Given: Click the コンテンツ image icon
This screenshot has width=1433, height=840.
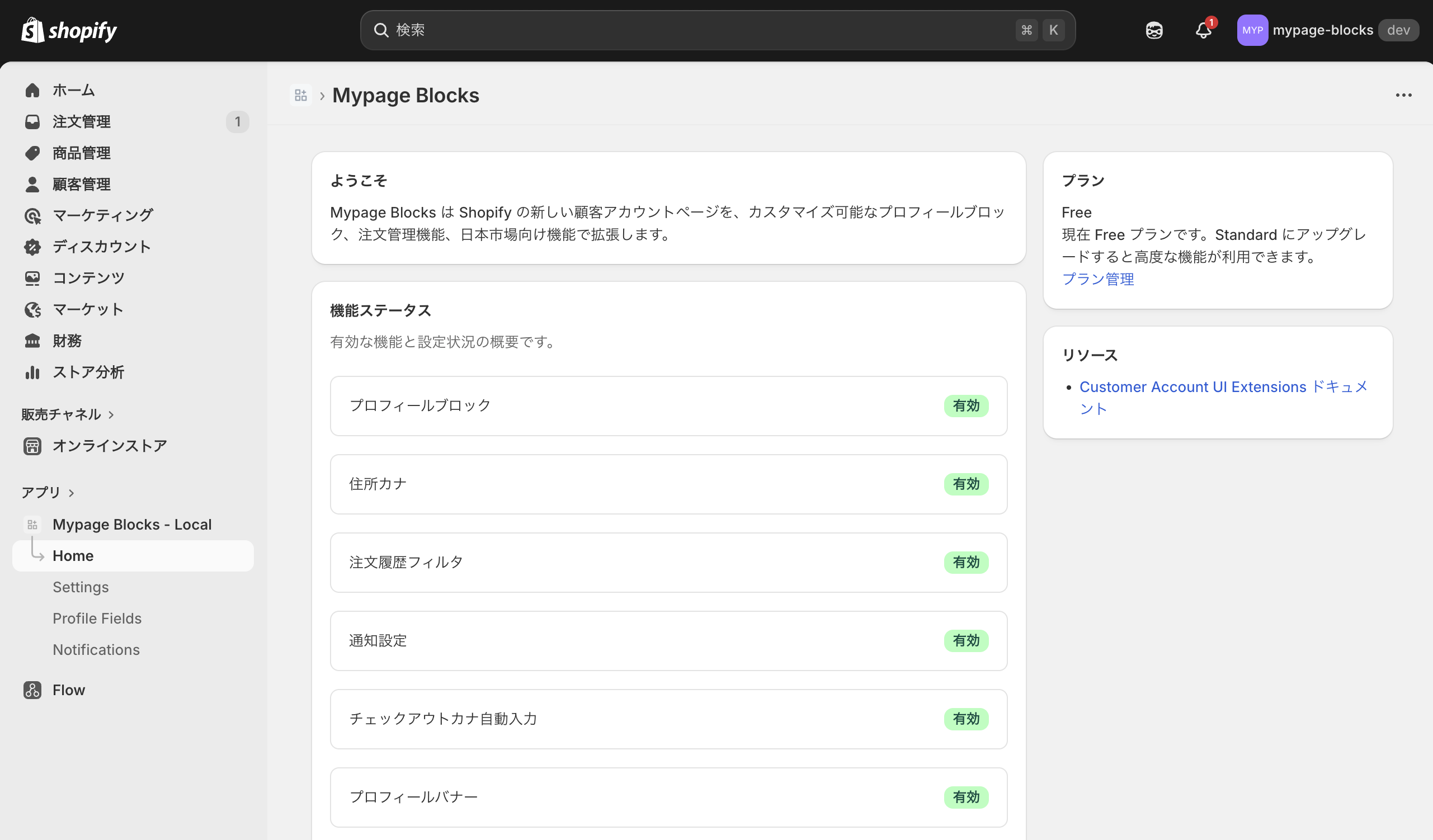Looking at the screenshot, I should pos(32,278).
